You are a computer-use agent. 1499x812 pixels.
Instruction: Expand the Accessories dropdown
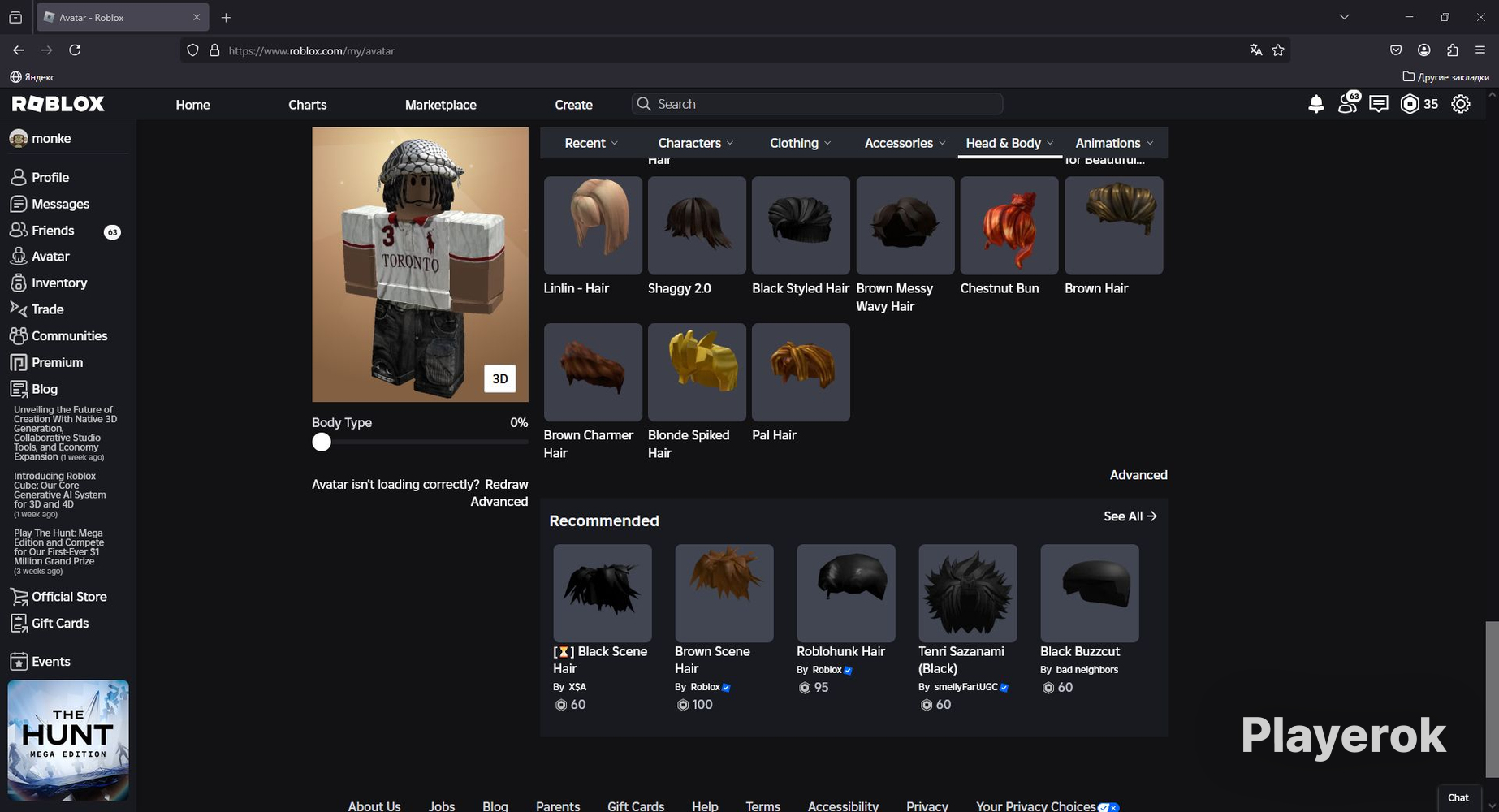(x=905, y=143)
